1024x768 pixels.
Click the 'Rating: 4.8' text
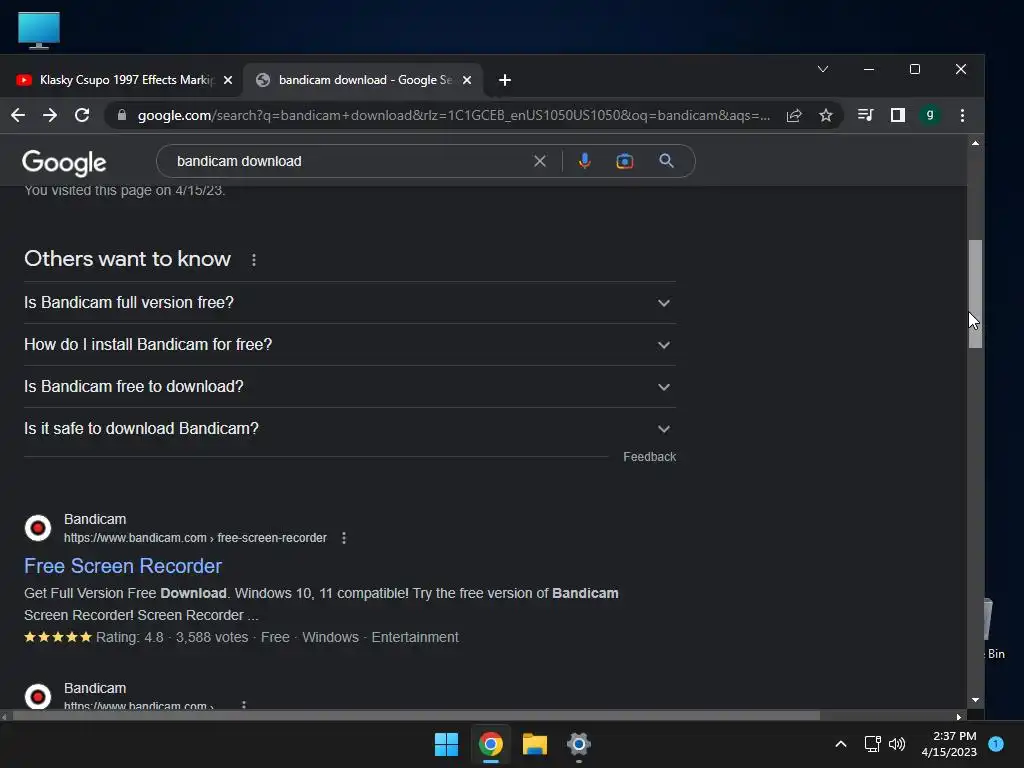(x=129, y=637)
